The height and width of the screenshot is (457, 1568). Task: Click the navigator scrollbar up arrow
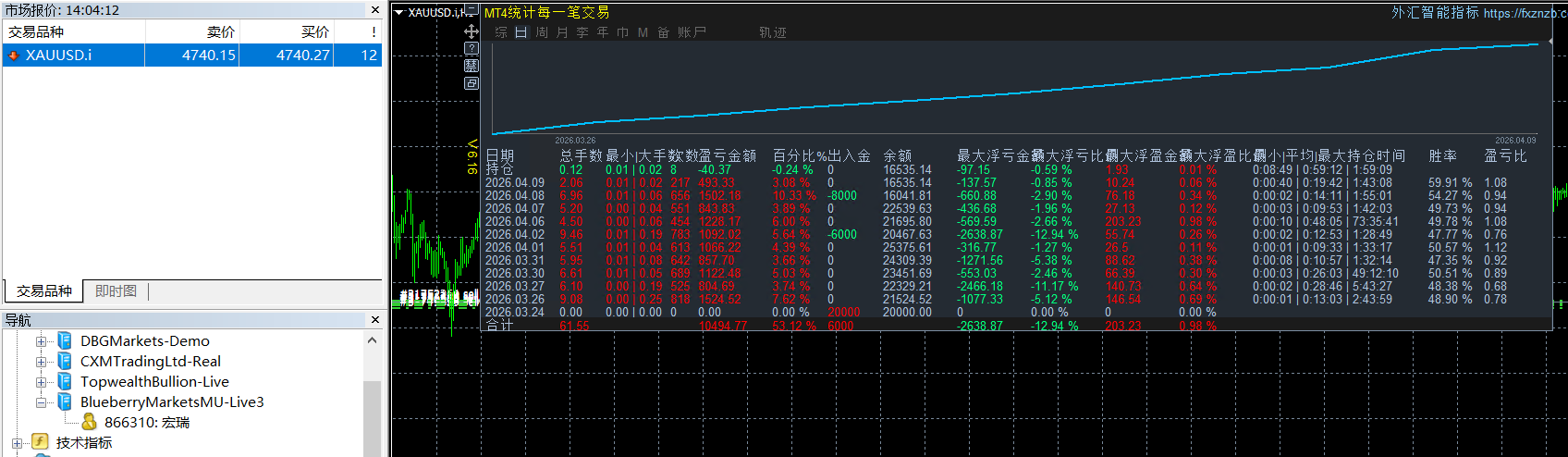point(373,340)
